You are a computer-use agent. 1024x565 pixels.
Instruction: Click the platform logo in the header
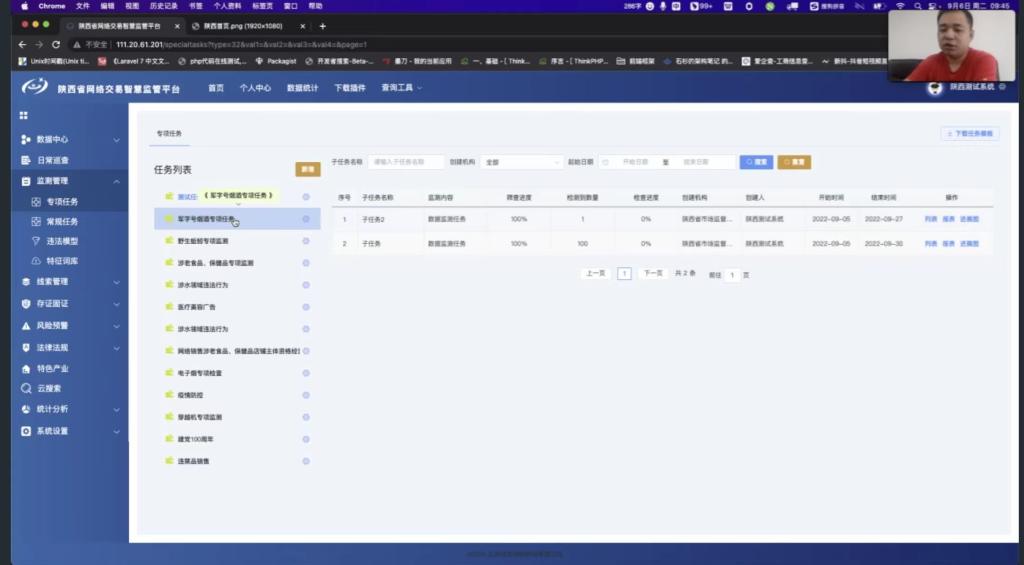pyautogui.click(x=35, y=87)
